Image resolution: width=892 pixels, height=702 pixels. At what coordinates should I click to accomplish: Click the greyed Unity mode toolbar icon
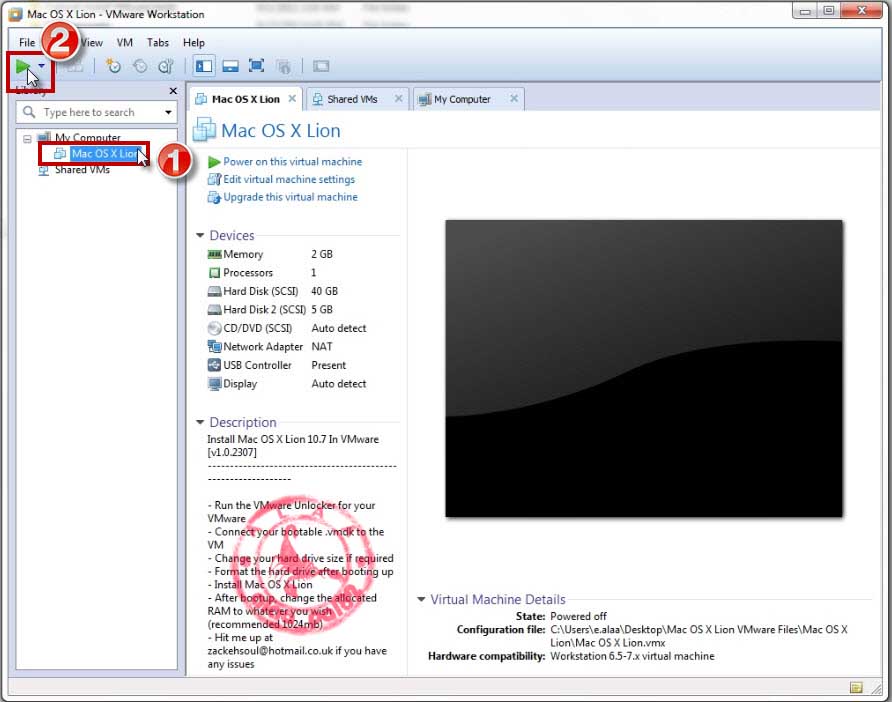pyautogui.click(x=283, y=67)
